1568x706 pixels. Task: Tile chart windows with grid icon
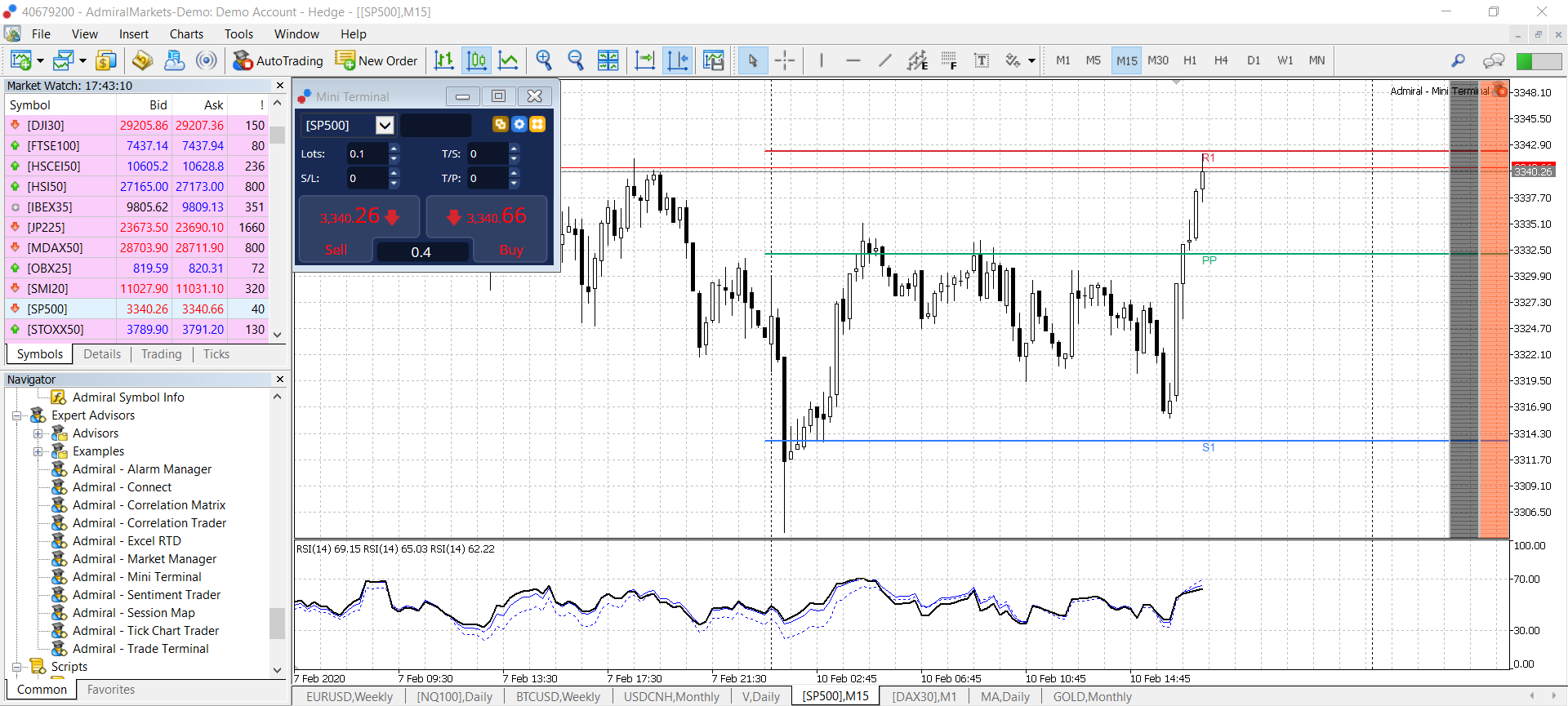click(608, 60)
